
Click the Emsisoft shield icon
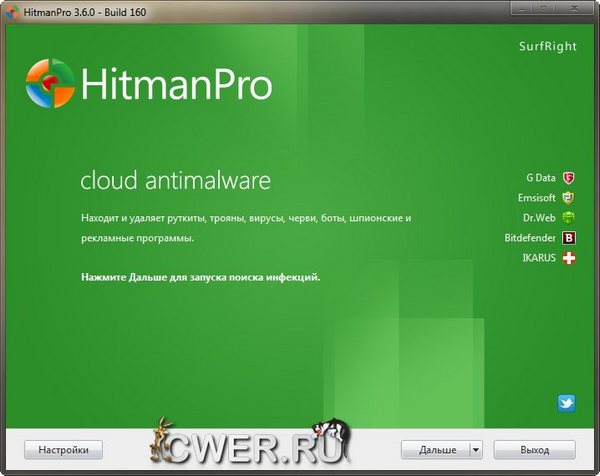(569, 198)
